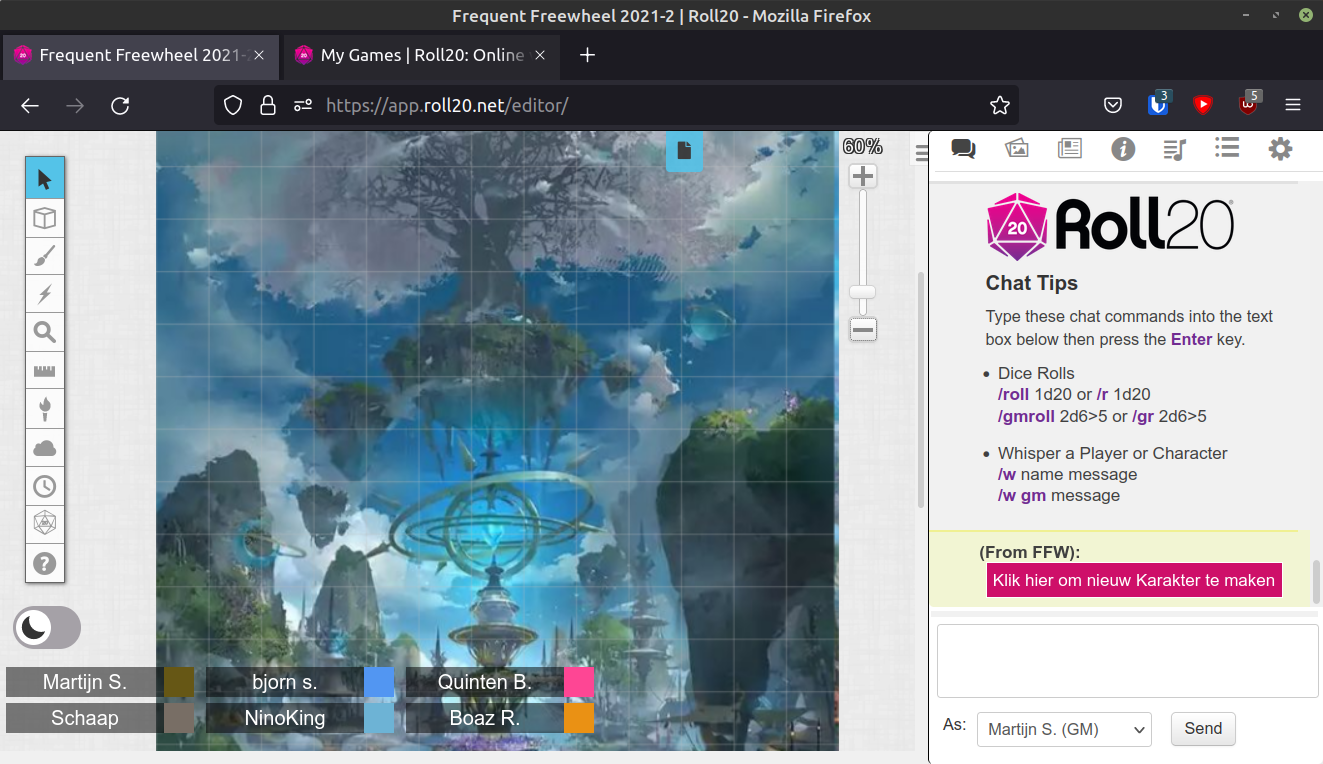Open the Fog of War cloud tool
The width and height of the screenshot is (1323, 764).
pos(45,447)
